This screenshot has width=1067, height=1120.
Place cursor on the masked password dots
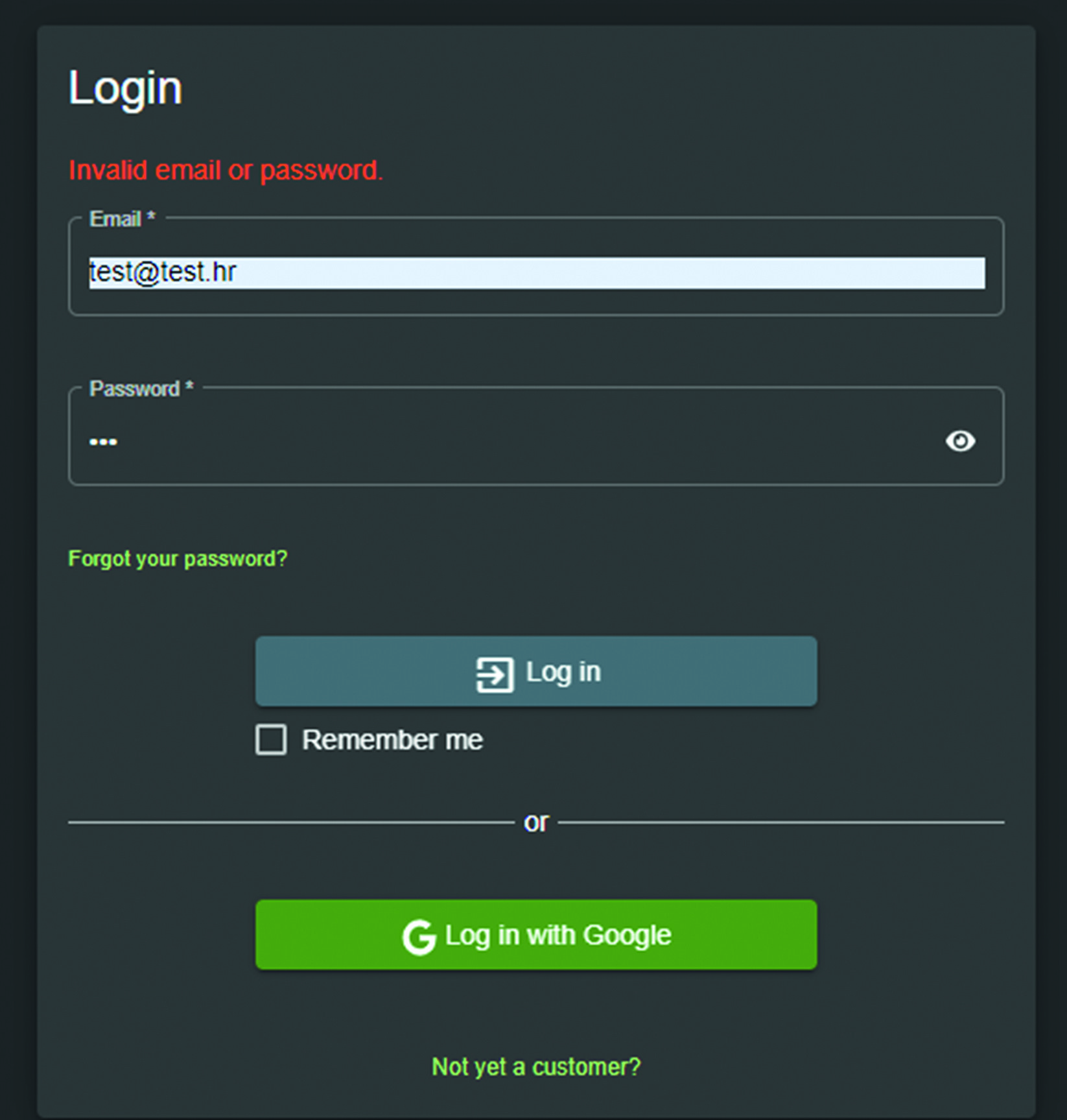[x=103, y=442]
